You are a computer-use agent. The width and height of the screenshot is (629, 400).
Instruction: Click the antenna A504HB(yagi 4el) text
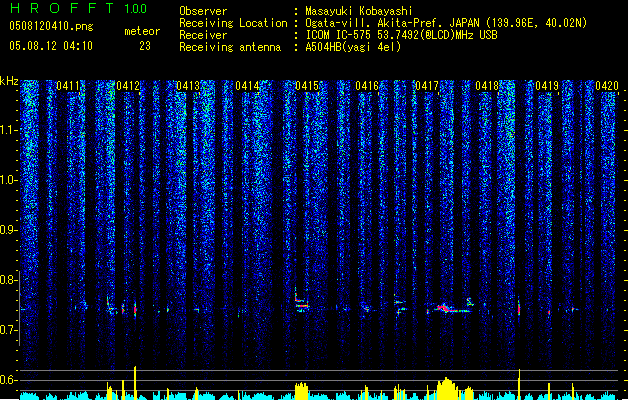[353, 47]
